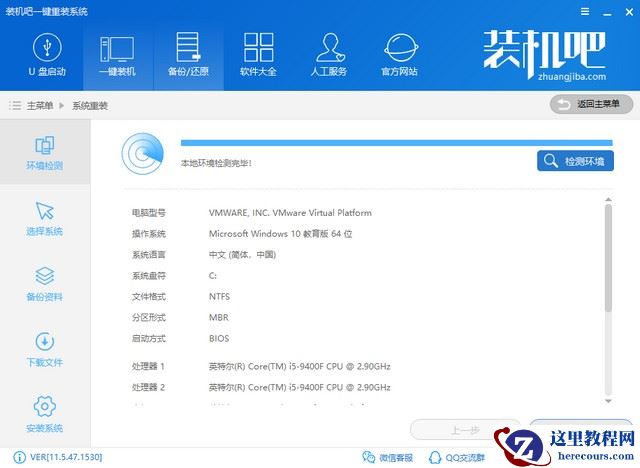Image resolution: width=640 pixels, height=468 pixels.
Task: Click the 文件格式 label
Action: (x=149, y=297)
